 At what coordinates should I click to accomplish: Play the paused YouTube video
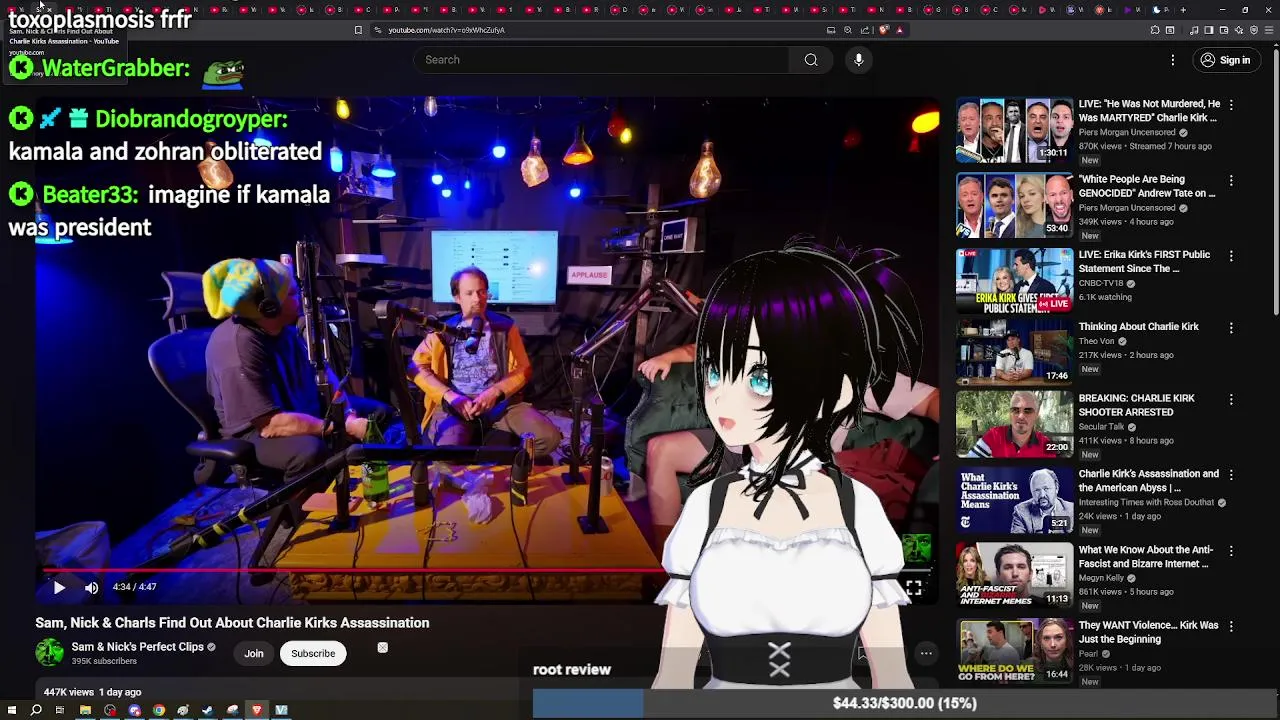coord(59,588)
